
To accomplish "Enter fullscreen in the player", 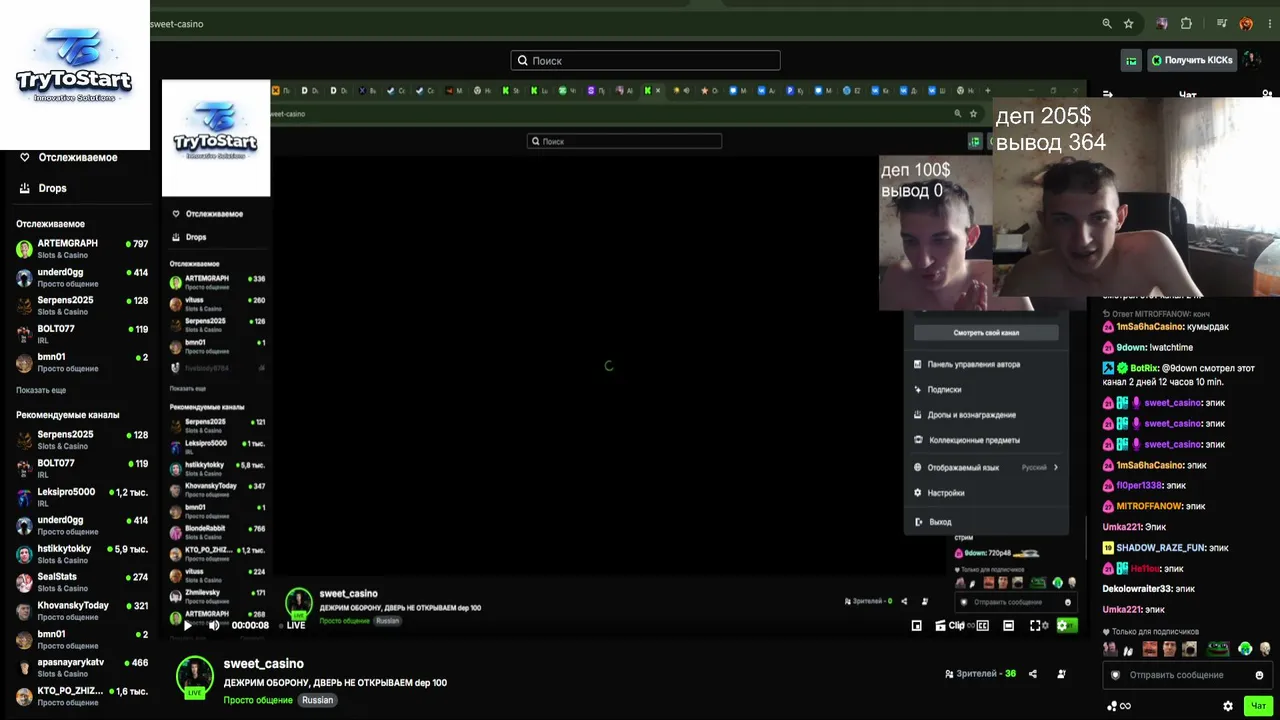I will tap(1036, 626).
